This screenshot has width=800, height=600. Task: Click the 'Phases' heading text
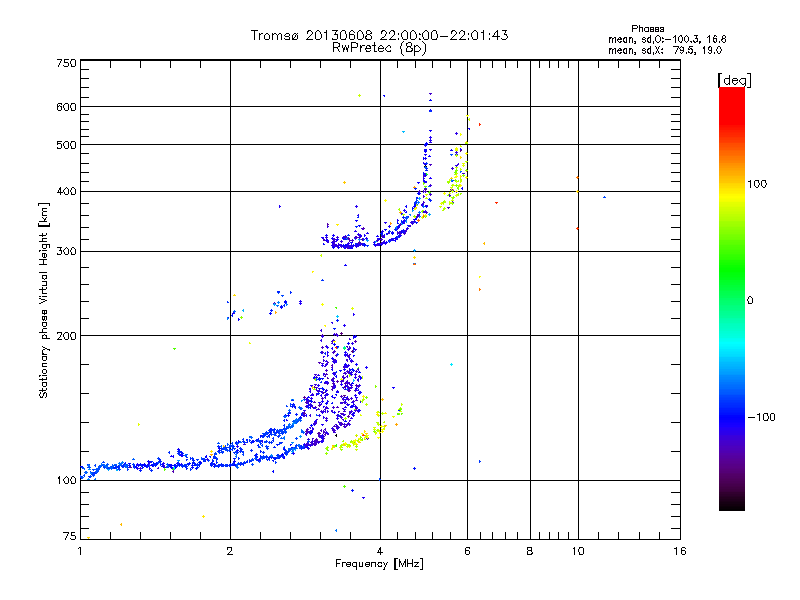[x=647, y=29]
